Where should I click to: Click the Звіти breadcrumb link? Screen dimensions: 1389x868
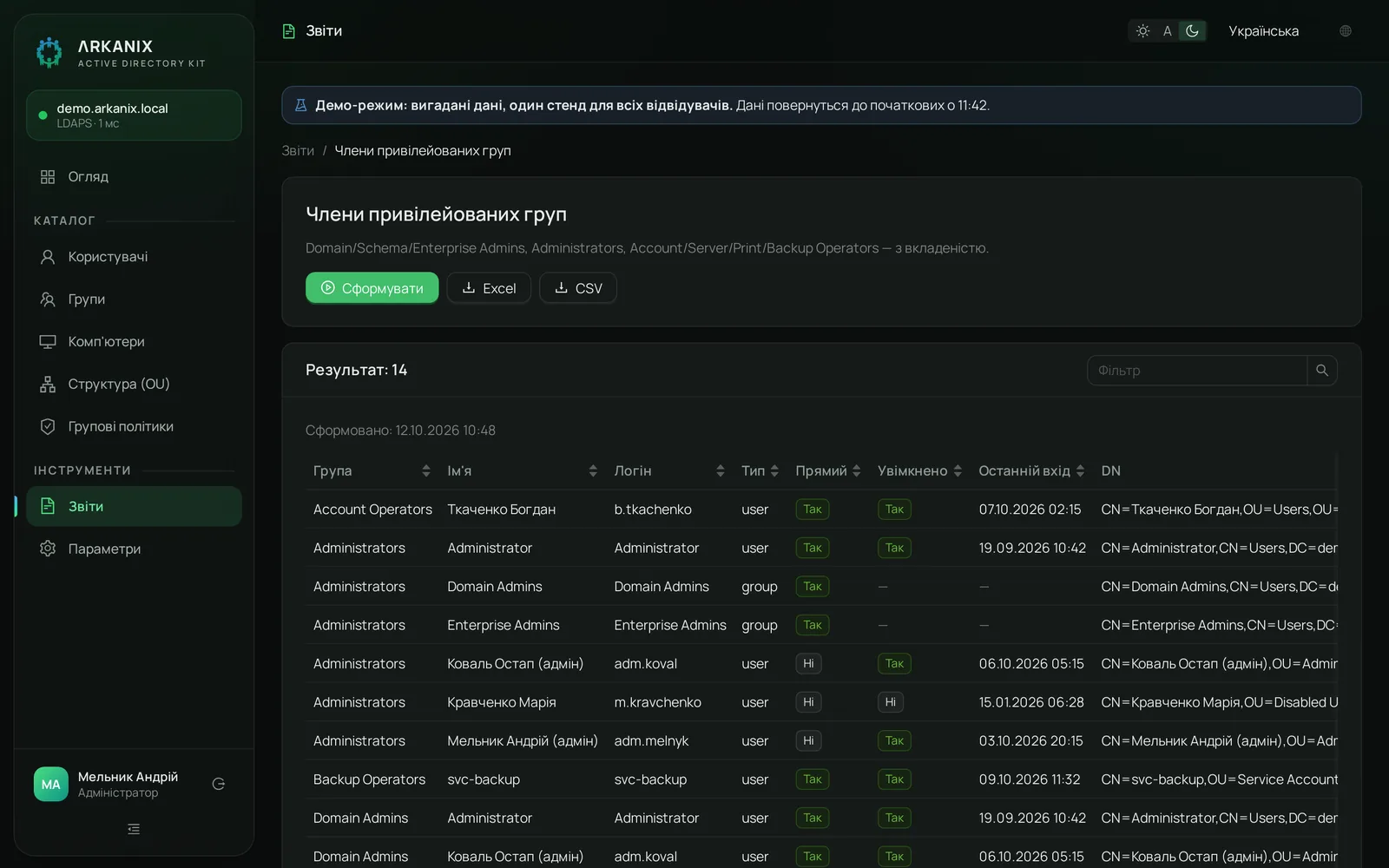point(298,151)
